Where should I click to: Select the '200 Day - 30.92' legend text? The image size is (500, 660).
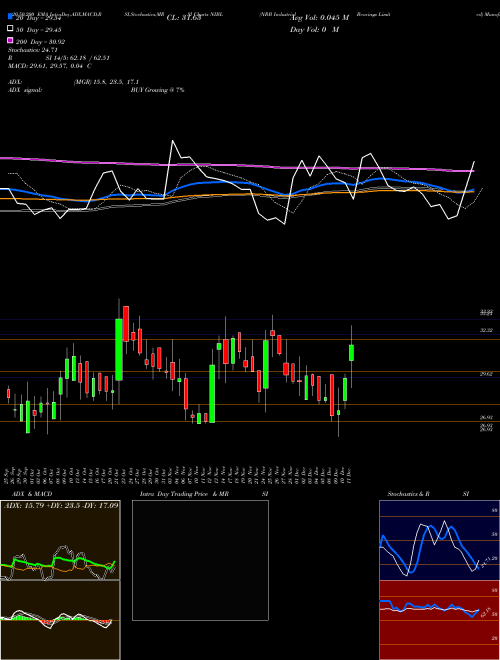click(x=40, y=41)
